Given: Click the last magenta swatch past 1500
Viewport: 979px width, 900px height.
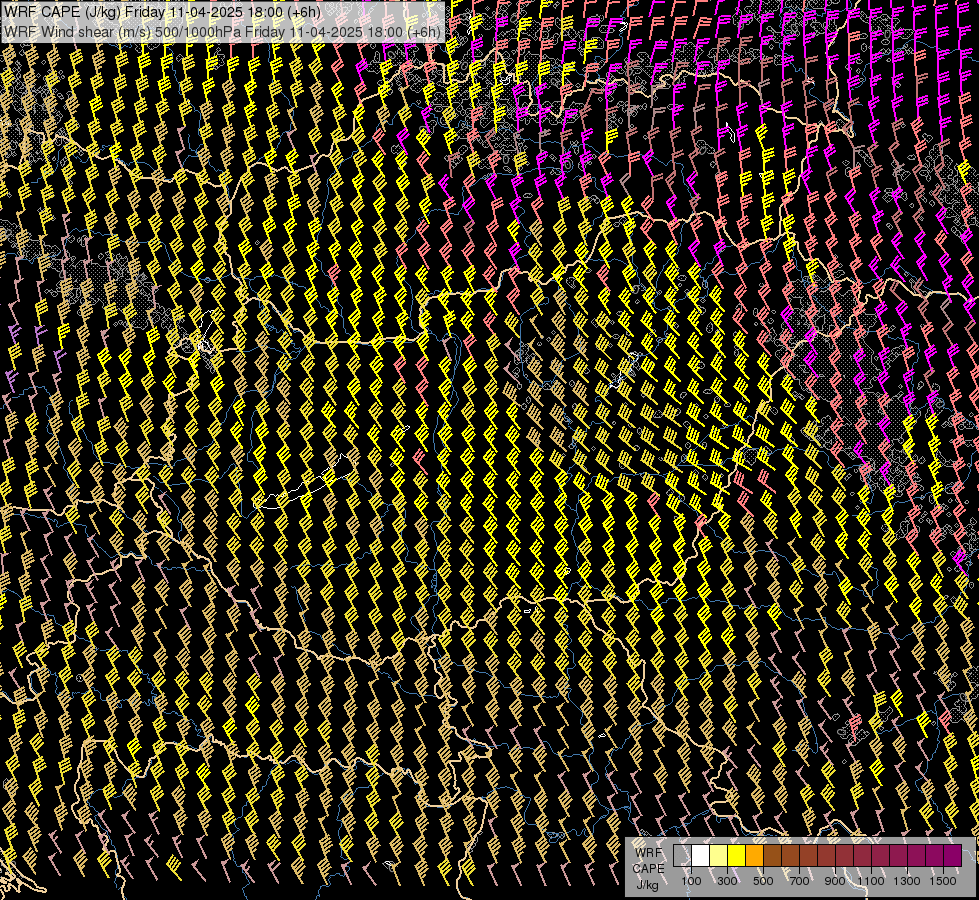Looking at the screenshot, I should point(953,855).
